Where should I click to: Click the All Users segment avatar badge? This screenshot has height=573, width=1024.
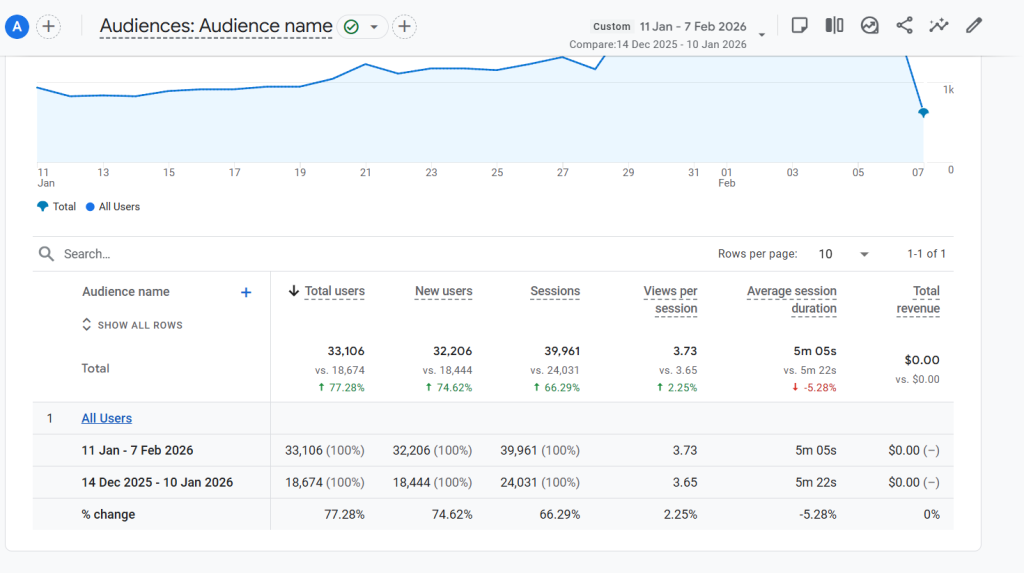click(x=16, y=27)
